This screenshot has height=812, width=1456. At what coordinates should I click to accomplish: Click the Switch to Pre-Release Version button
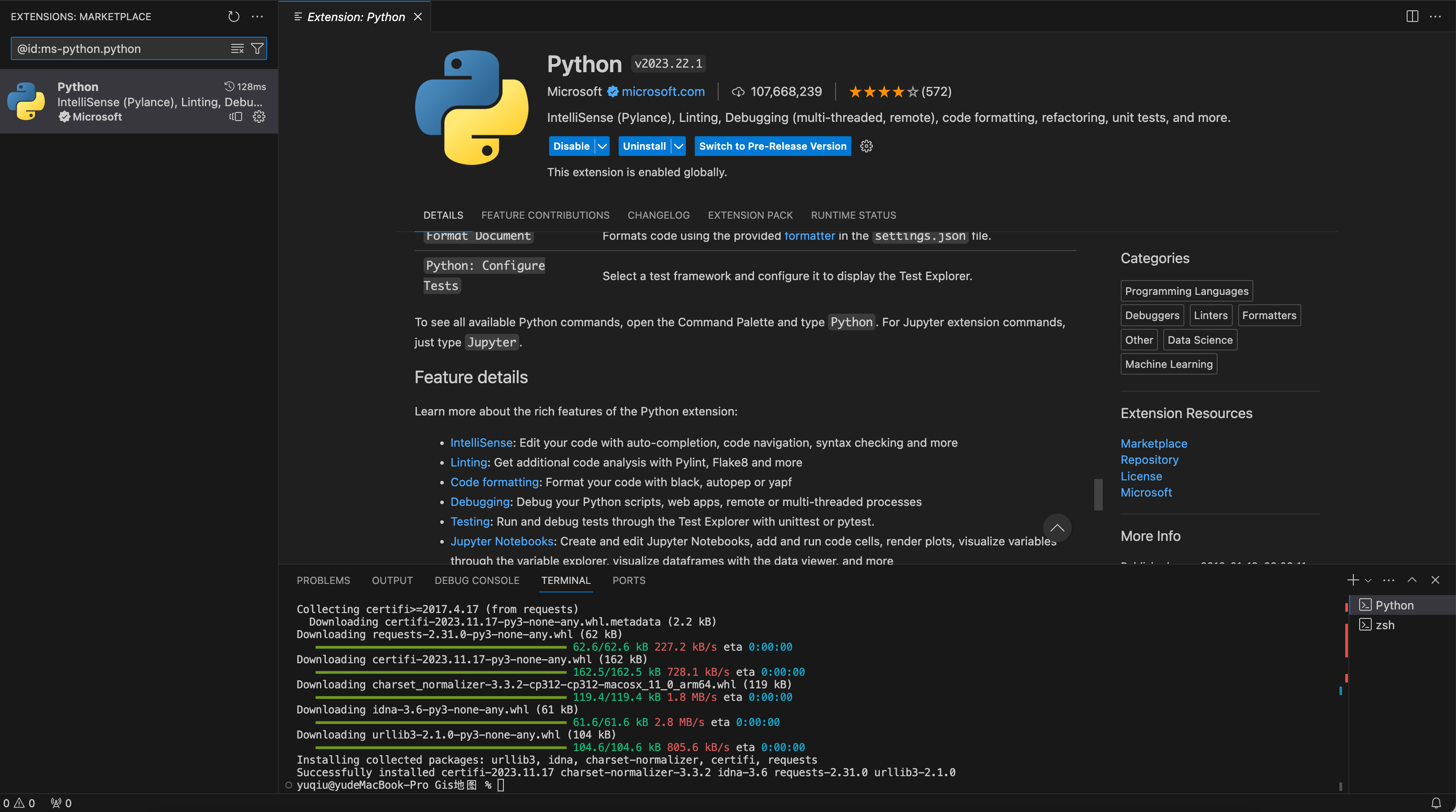coord(772,146)
